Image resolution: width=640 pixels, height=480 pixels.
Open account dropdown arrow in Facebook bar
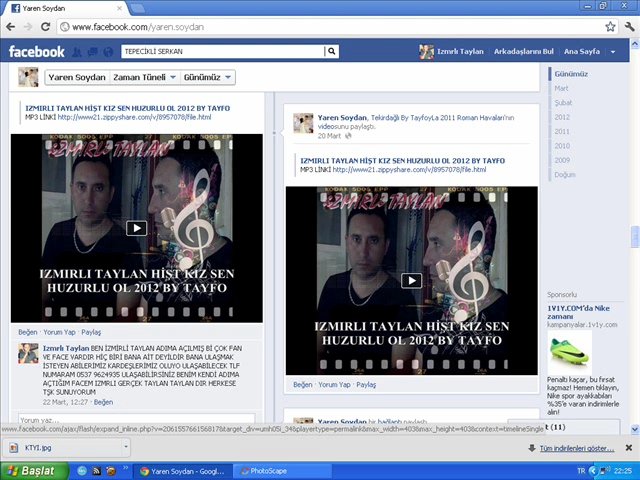613,52
